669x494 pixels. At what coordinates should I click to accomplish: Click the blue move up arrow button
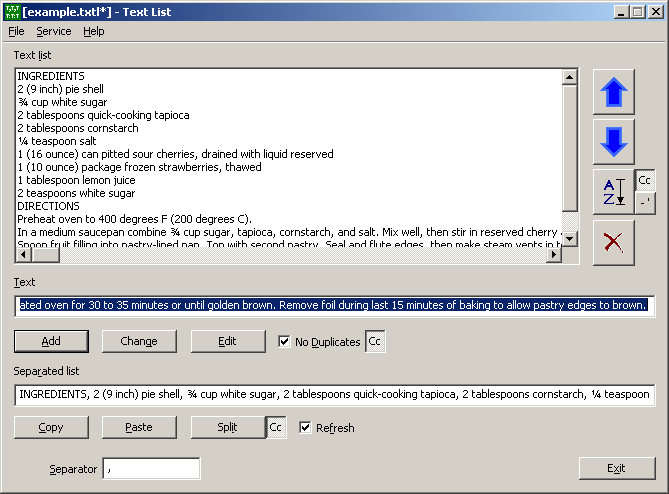(613, 94)
